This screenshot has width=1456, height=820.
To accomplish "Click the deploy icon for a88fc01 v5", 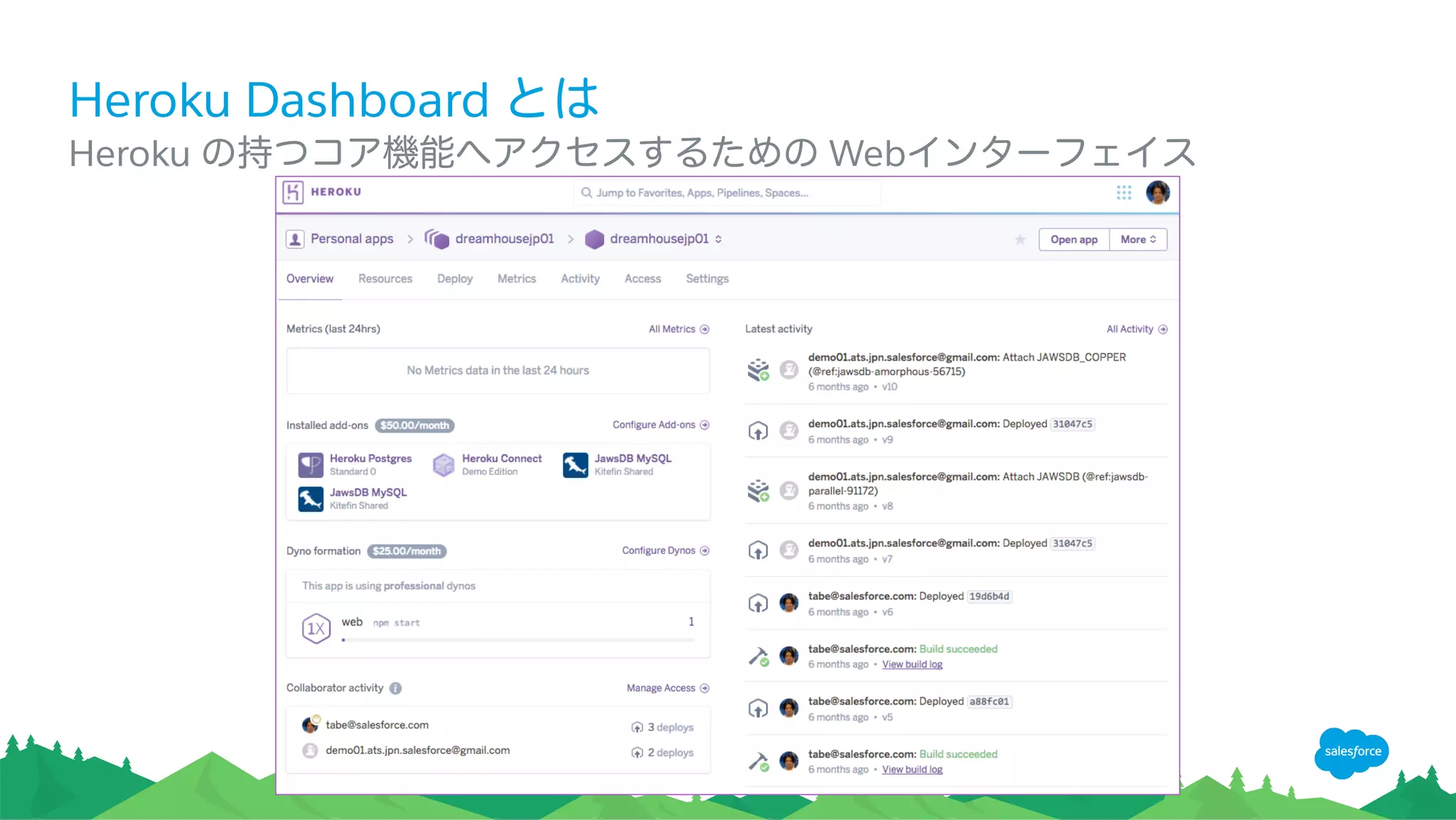I will [758, 708].
